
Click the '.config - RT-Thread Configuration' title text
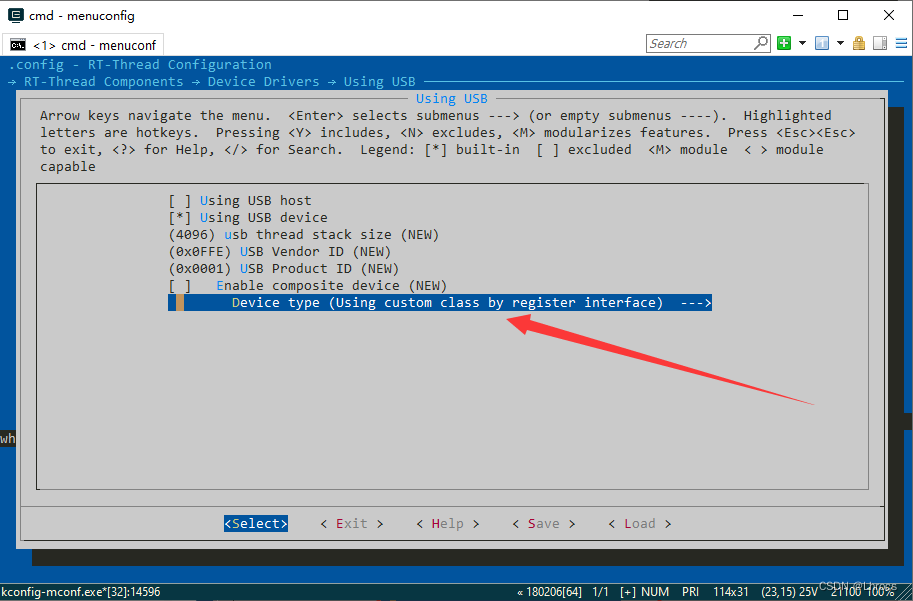coord(140,65)
